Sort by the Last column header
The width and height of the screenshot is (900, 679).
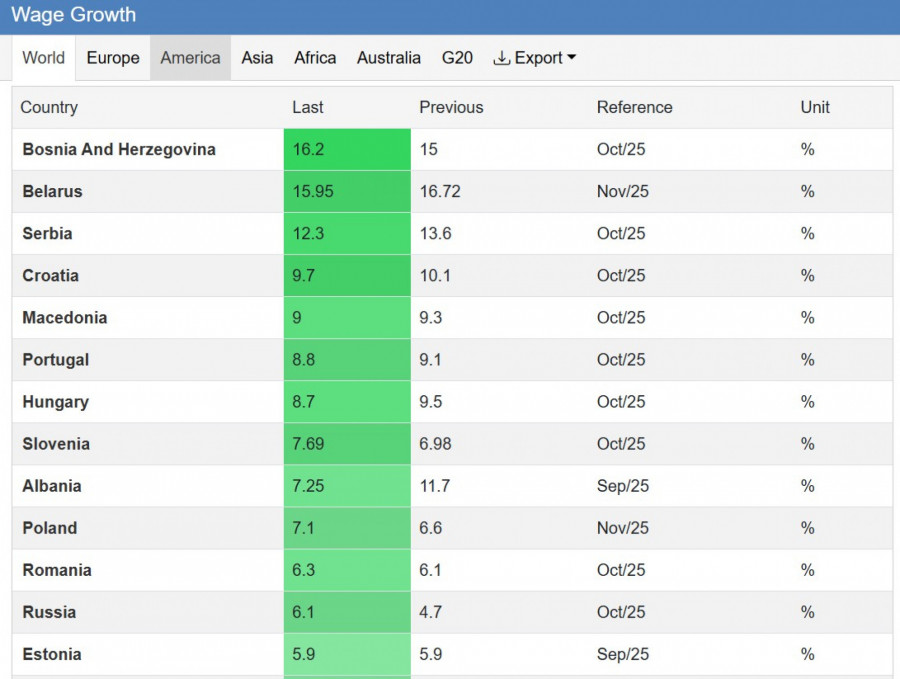[x=308, y=108]
